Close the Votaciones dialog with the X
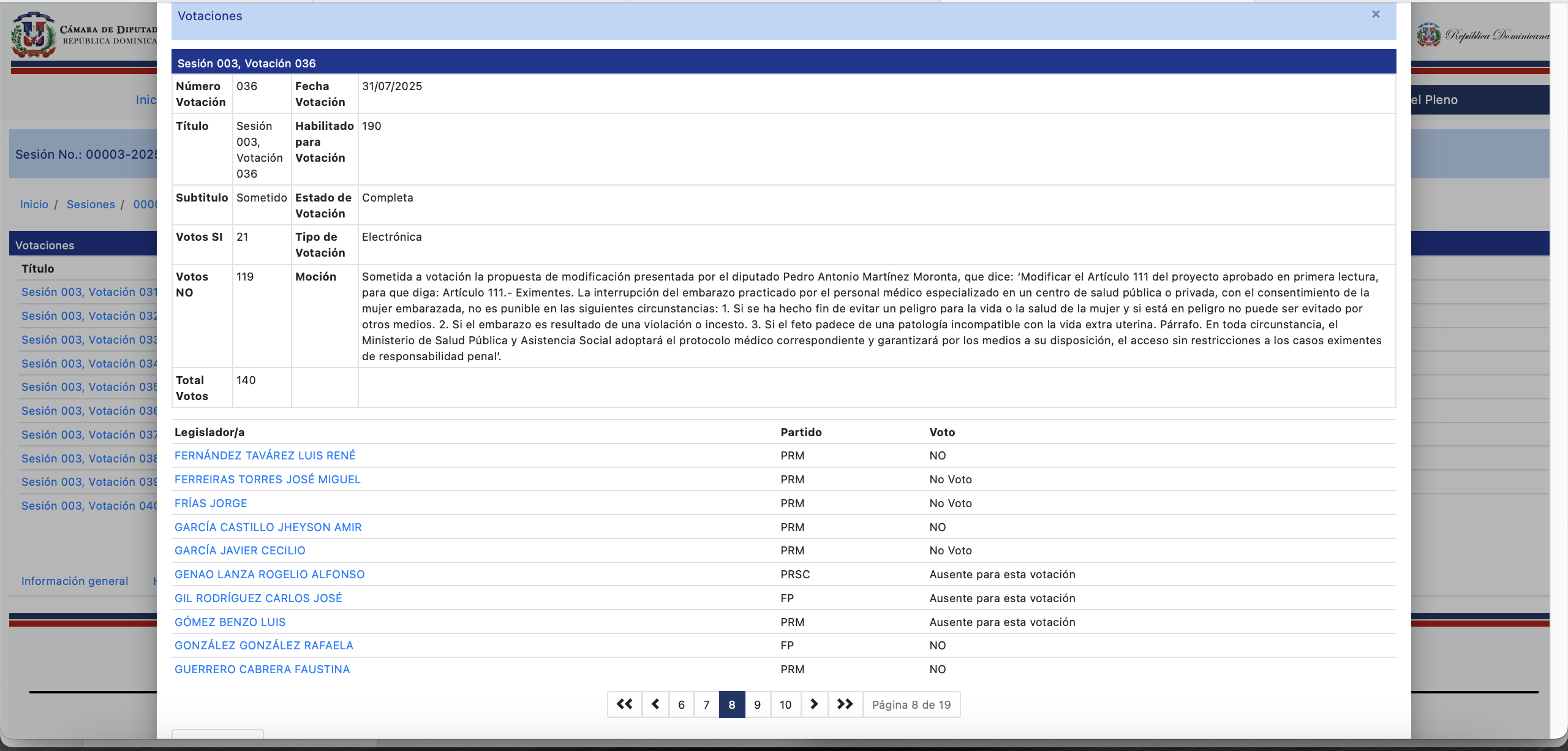 tap(1376, 14)
